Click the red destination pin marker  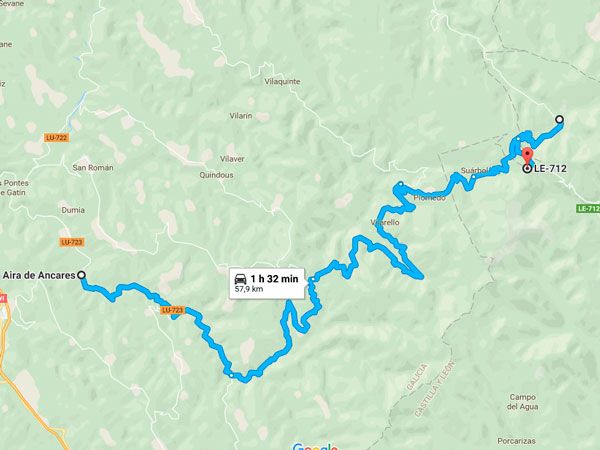pos(528,156)
